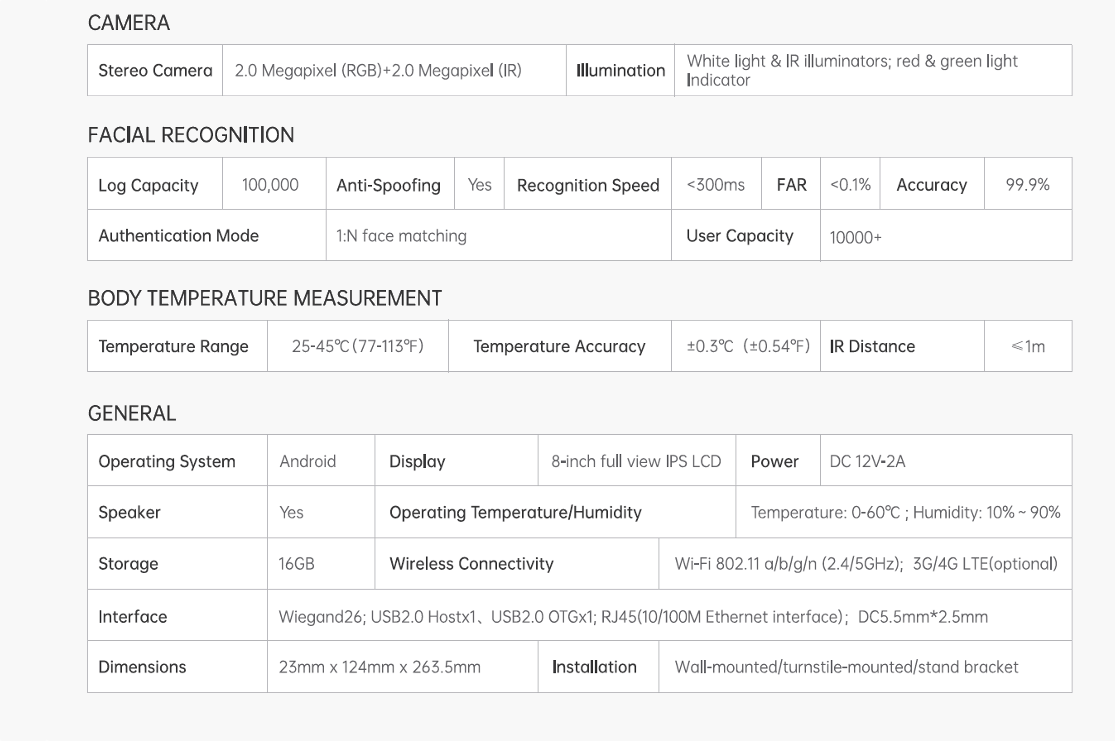
Task: Click the BODY TEMPERATURE MEASUREMENT heading
Action: point(265,298)
